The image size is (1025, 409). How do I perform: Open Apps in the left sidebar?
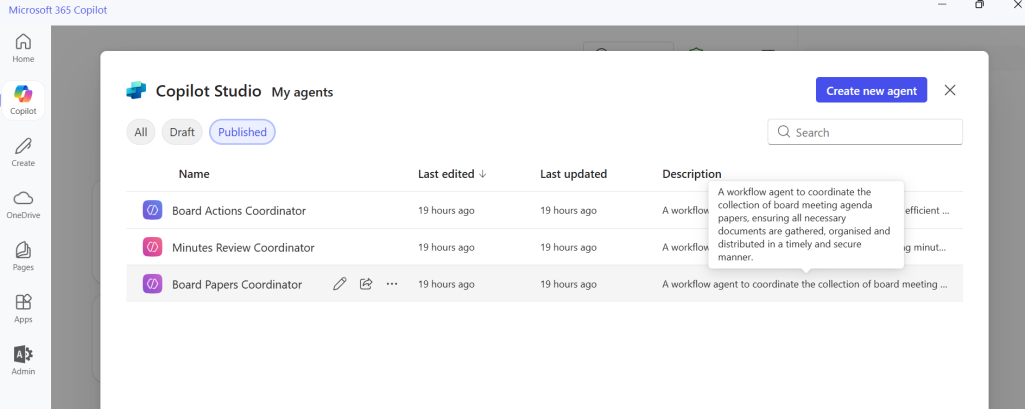23,308
